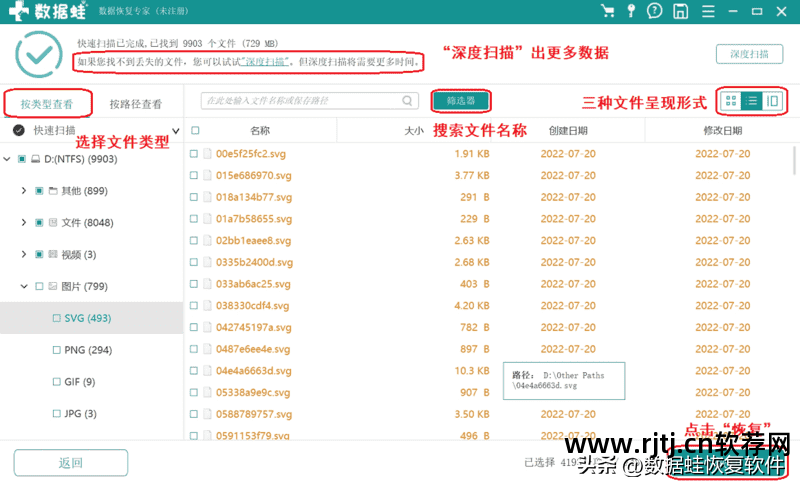The image size is (800, 490).
Task: Open the 快速扫描 dropdown arrow
Action: 176,131
